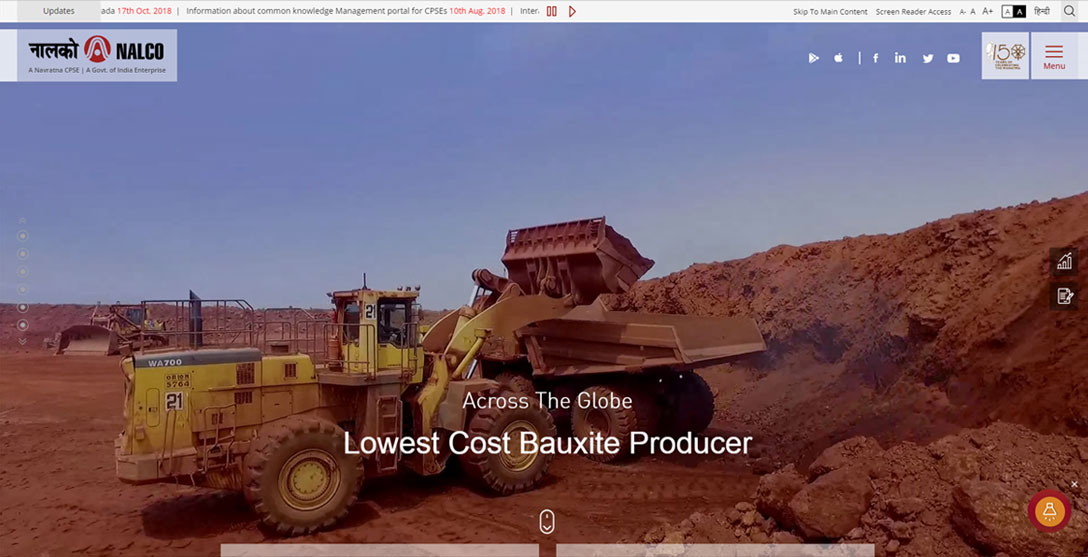This screenshot has height=557, width=1088.
Task: Click the NALCO logo
Action: pos(97,55)
